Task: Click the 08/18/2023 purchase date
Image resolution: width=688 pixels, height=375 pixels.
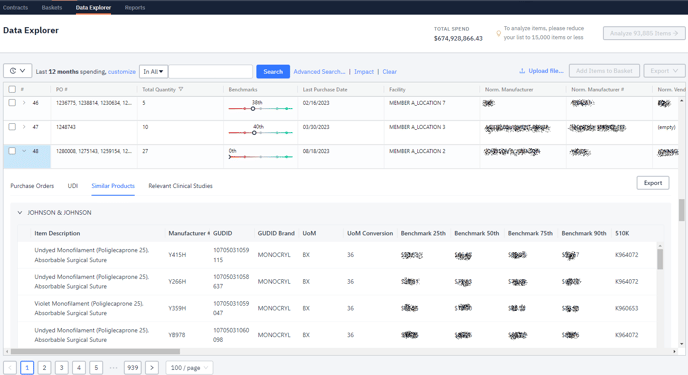Action: pyautogui.click(x=316, y=151)
